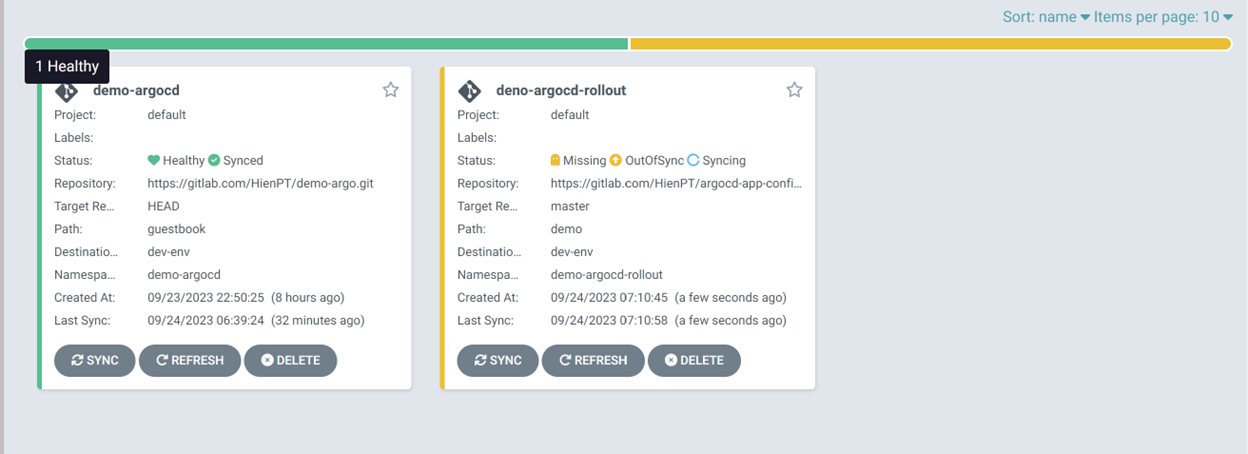The height and width of the screenshot is (454, 1248).
Task: Favorite the demo-argocd application with star
Action: click(x=391, y=90)
